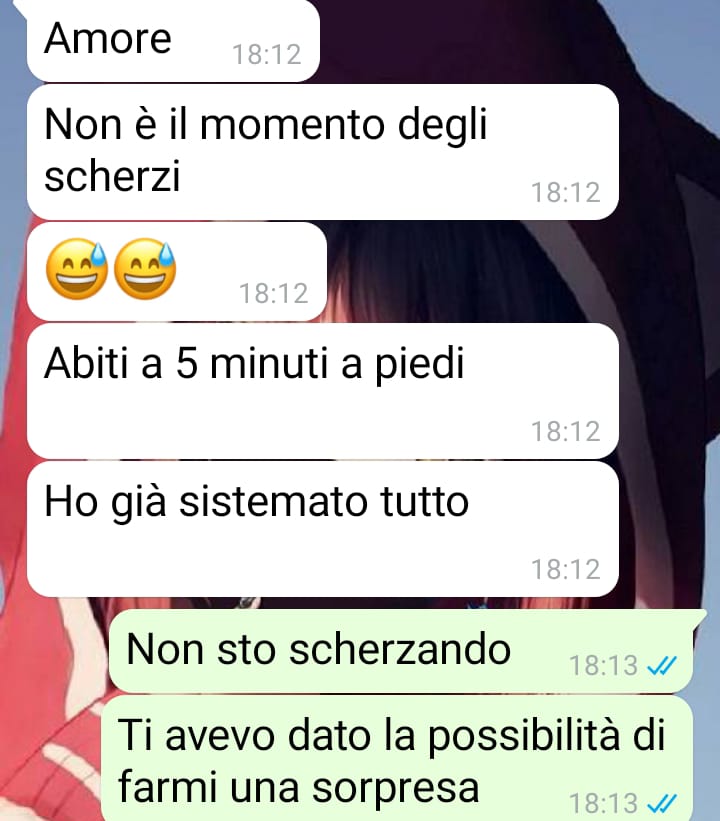Tap the 18:12 timestamp on the "scherzi" message
The width and height of the screenshot is (720, 821).
[x=566, y=192]
